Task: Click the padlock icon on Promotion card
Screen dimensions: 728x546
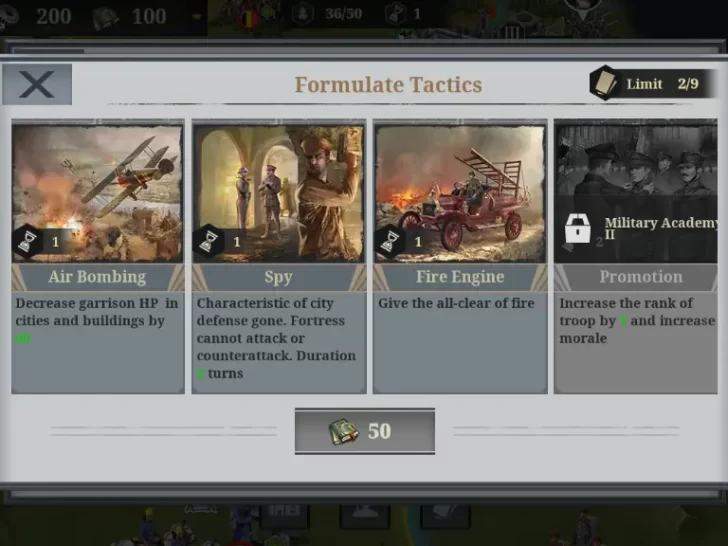Action: coord(578,228)
